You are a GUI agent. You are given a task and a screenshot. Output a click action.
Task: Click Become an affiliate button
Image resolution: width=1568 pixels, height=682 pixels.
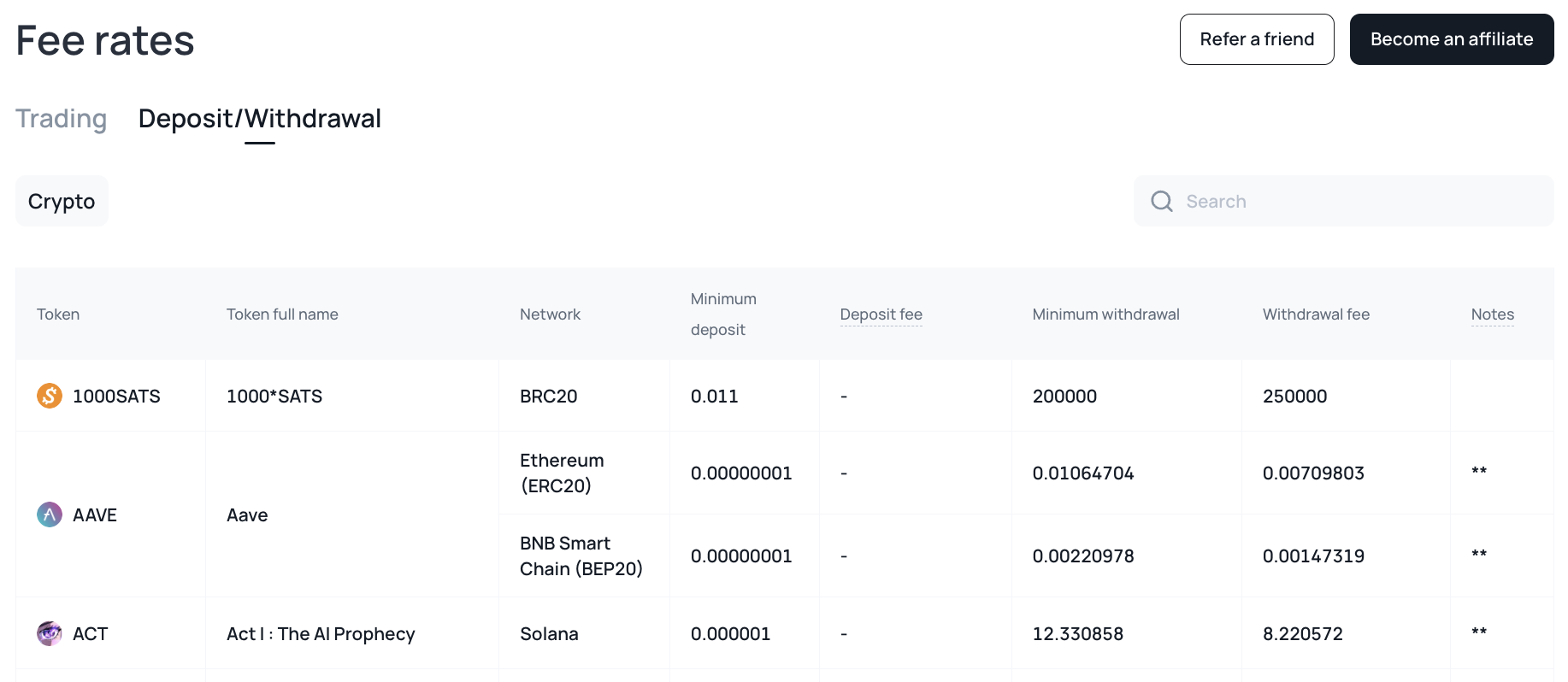click(x=1451, y=39)
